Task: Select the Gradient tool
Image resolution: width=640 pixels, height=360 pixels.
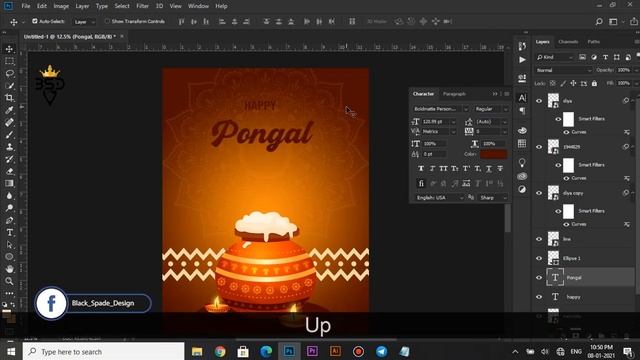Action: 9,184
